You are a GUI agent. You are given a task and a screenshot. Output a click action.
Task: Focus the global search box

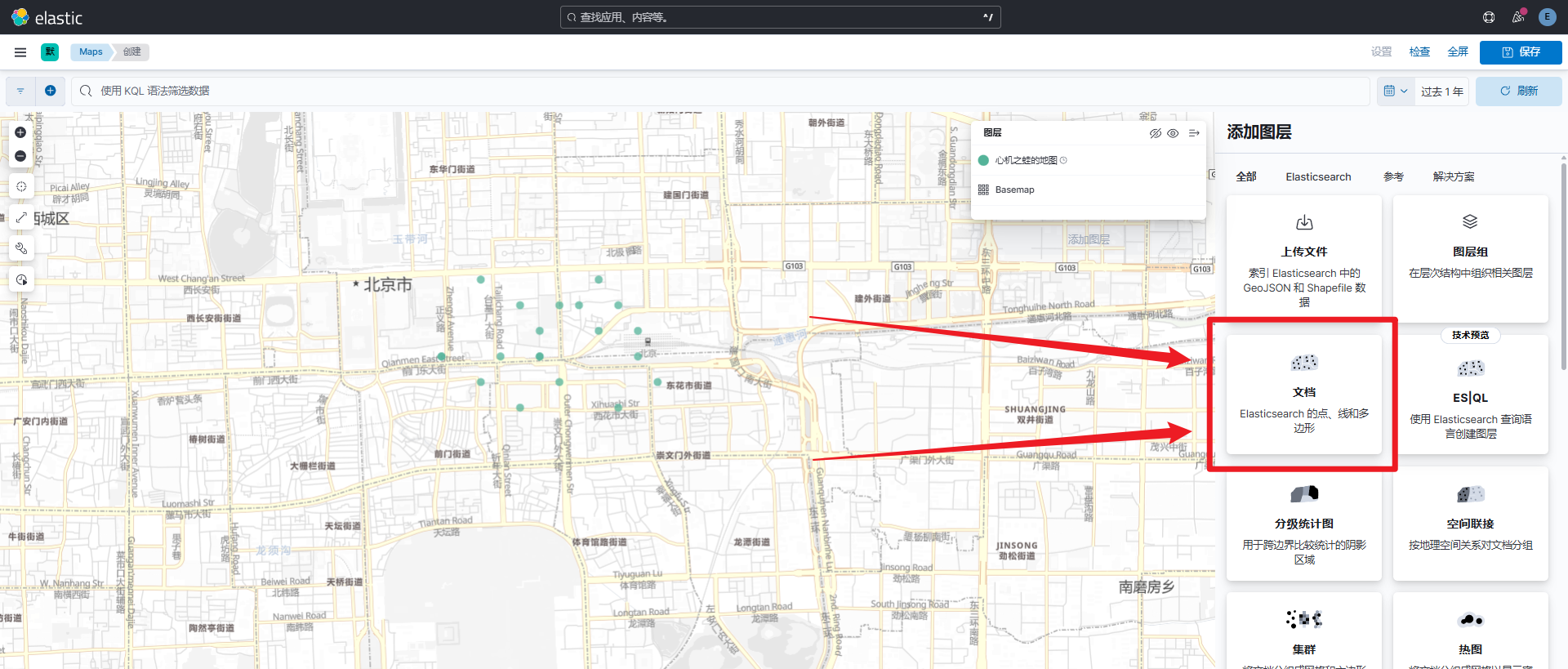point(780,17)
